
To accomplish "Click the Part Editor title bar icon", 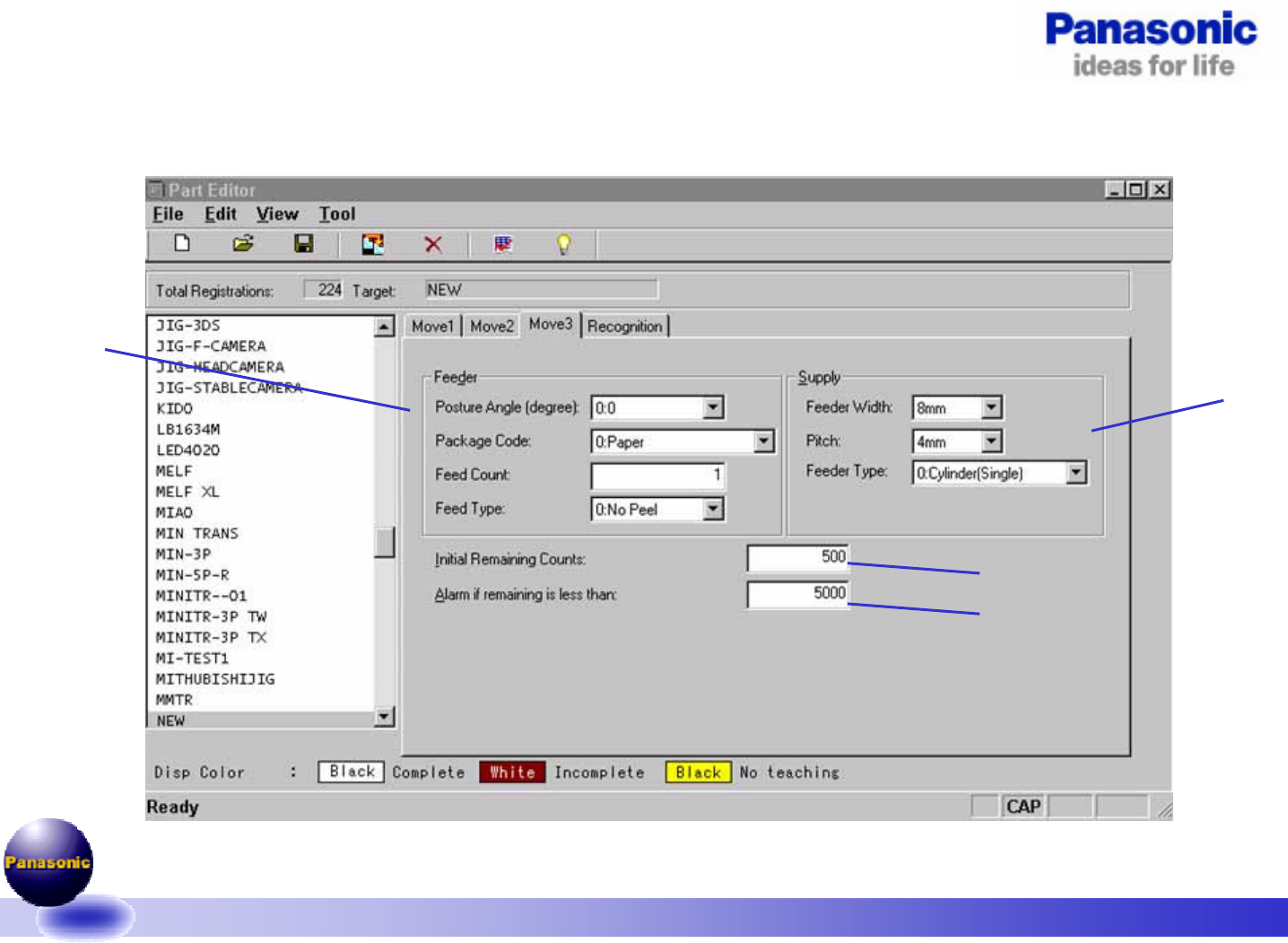I will (x=156, y=189).
